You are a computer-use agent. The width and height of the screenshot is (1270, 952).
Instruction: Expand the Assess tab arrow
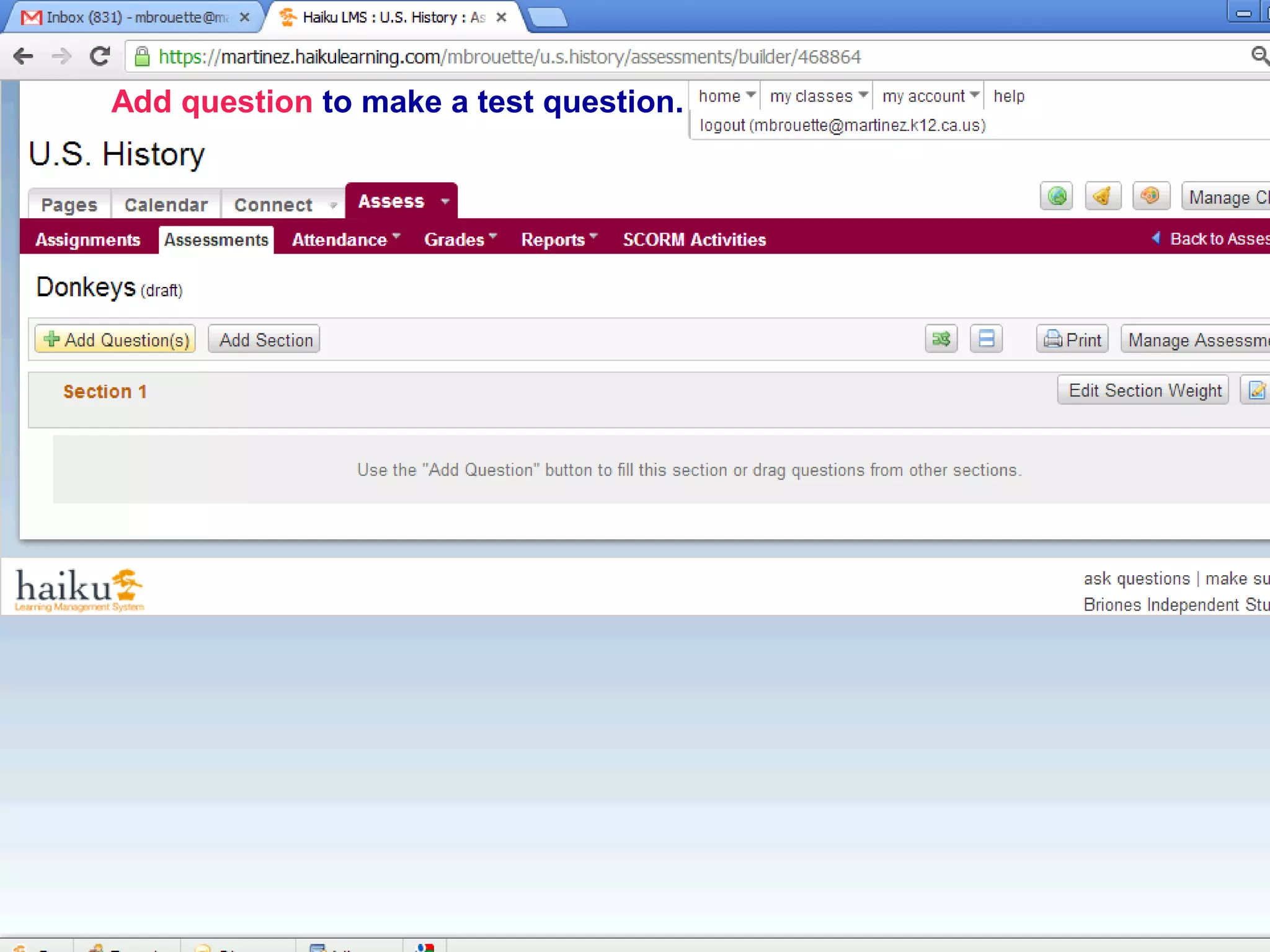pyautogui.click(x=445, y=201)
